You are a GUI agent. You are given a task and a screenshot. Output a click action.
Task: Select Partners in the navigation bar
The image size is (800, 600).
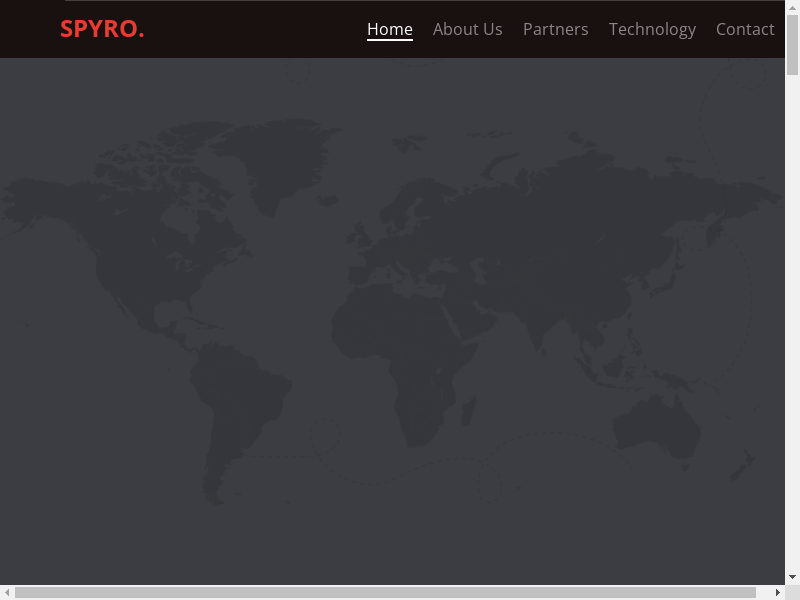(x=555, y=29)
